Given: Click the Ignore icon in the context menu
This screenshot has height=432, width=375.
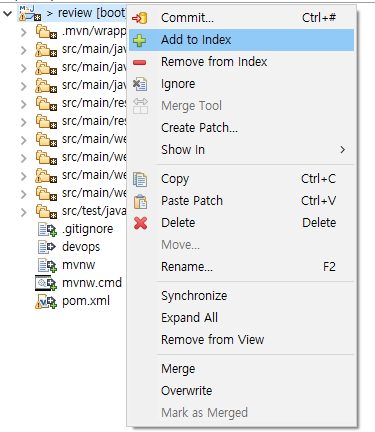Looking at the screenshot, I should 140,84.
